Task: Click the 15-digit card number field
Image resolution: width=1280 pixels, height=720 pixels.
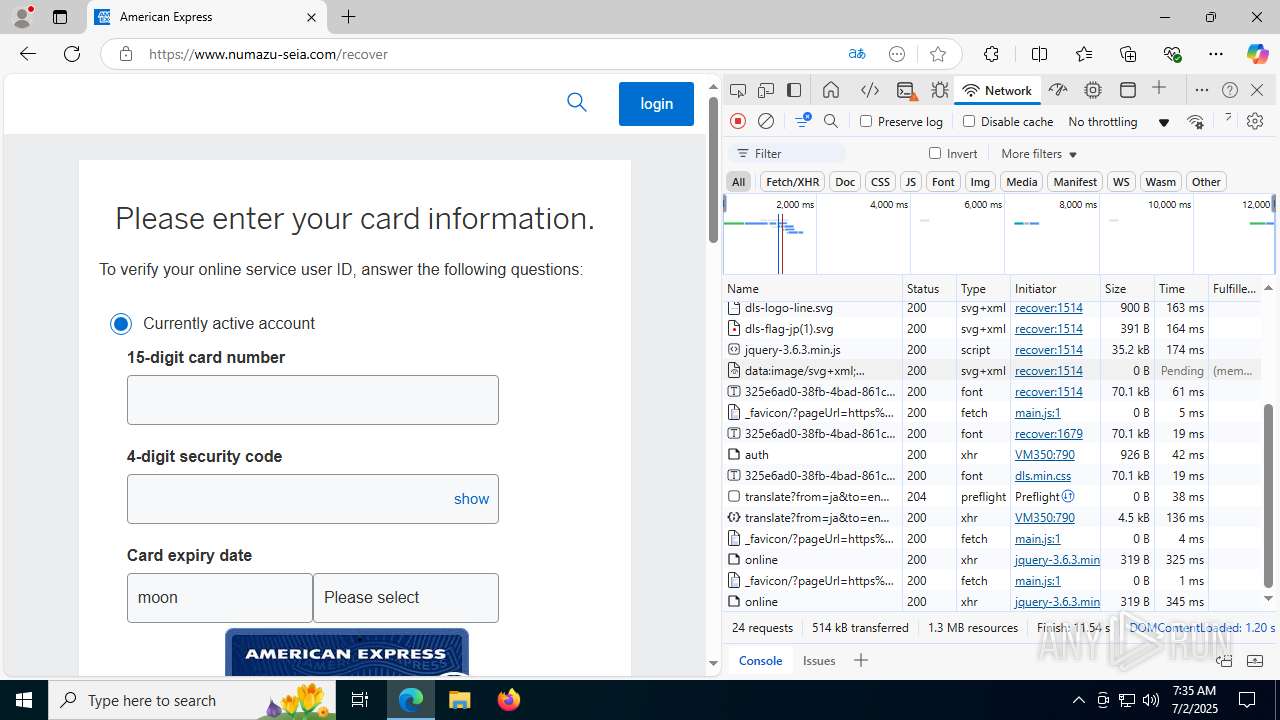Action: coord(312,400)
